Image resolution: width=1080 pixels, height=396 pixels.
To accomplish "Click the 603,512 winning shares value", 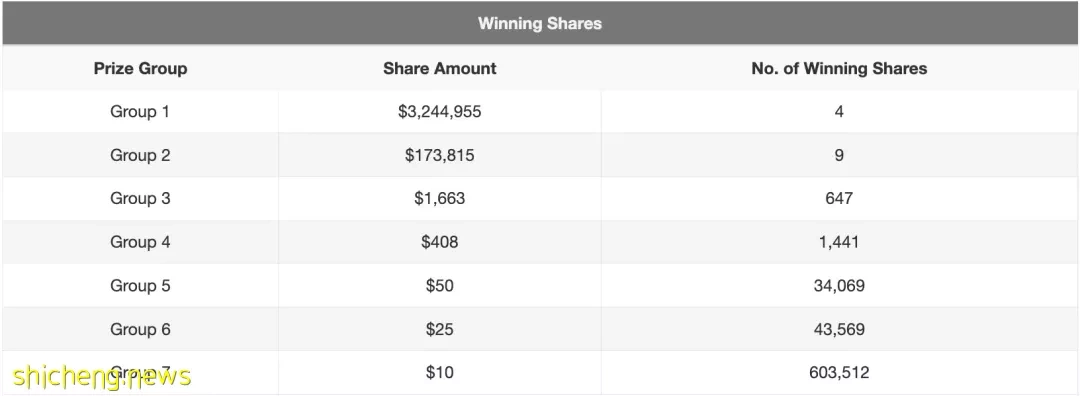I will [x=839, y=373].
